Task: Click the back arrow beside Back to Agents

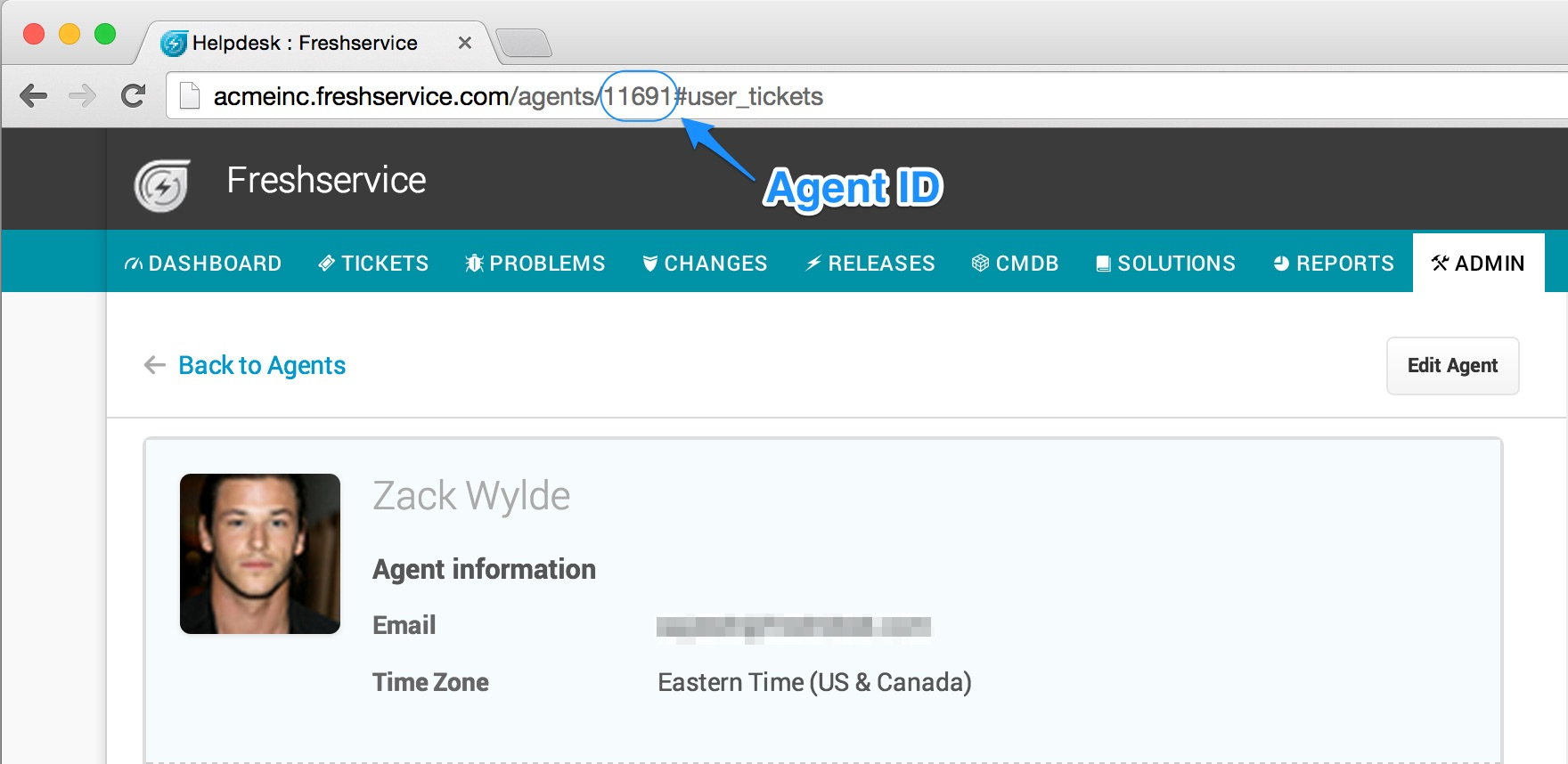Action: [155, 365]
